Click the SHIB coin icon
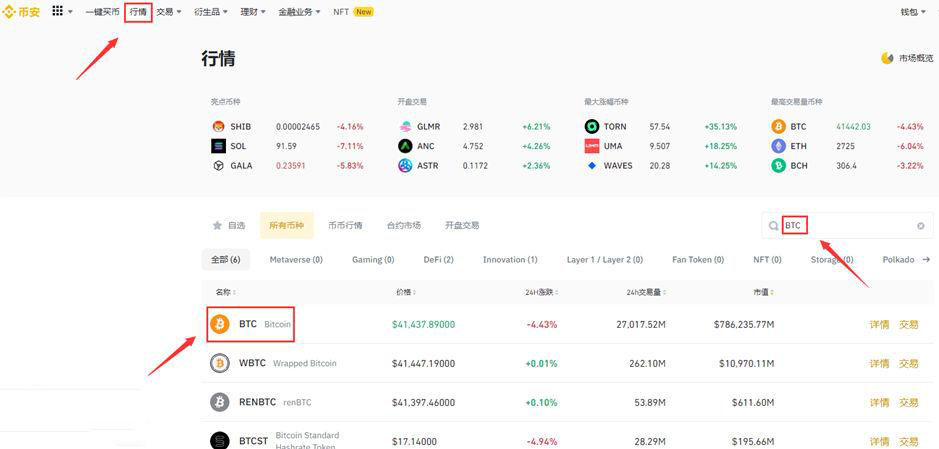The height and width of the screenshot is (449, 939). (x=219, y=127)
